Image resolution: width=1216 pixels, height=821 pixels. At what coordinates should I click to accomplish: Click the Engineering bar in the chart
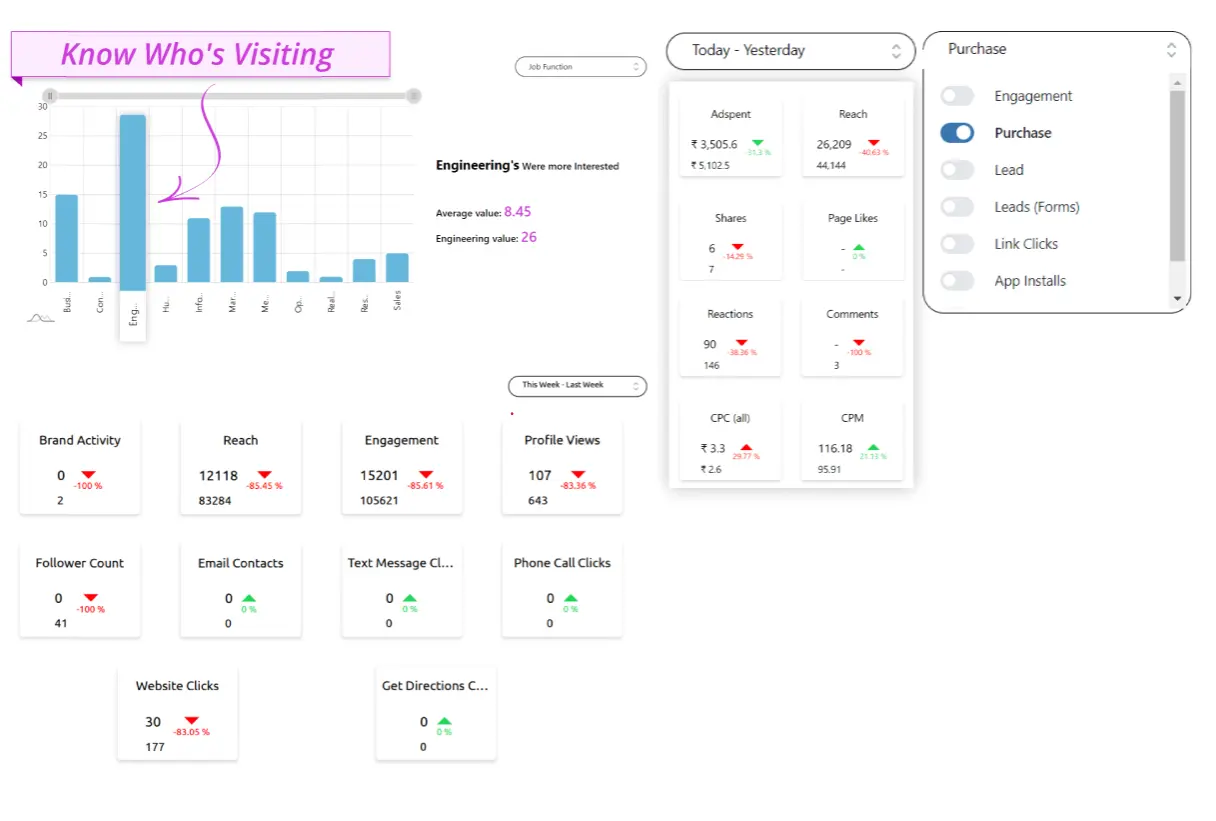pyautogui.click(x=133, y=202)
